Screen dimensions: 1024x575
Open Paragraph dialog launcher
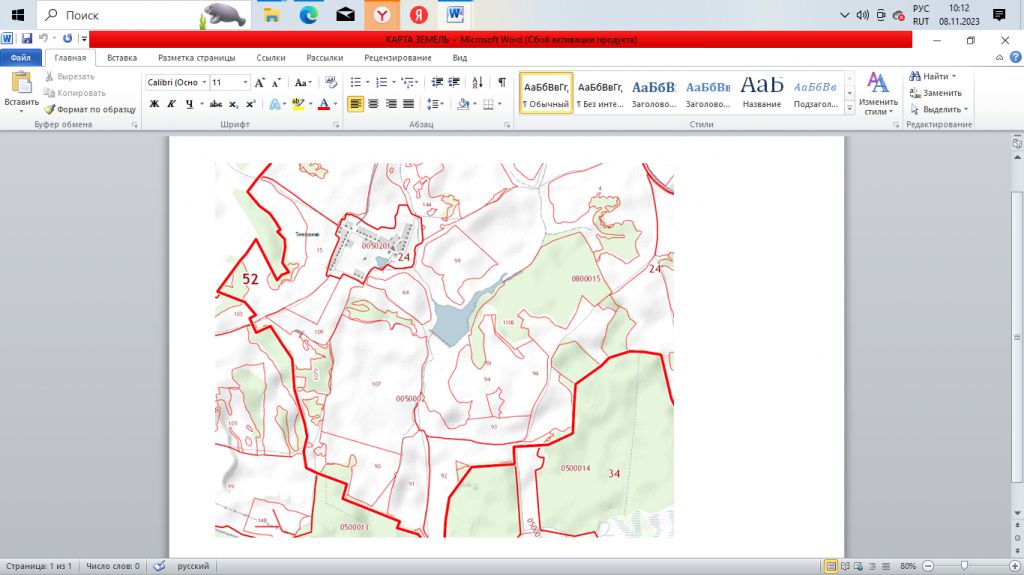(507, 125)
